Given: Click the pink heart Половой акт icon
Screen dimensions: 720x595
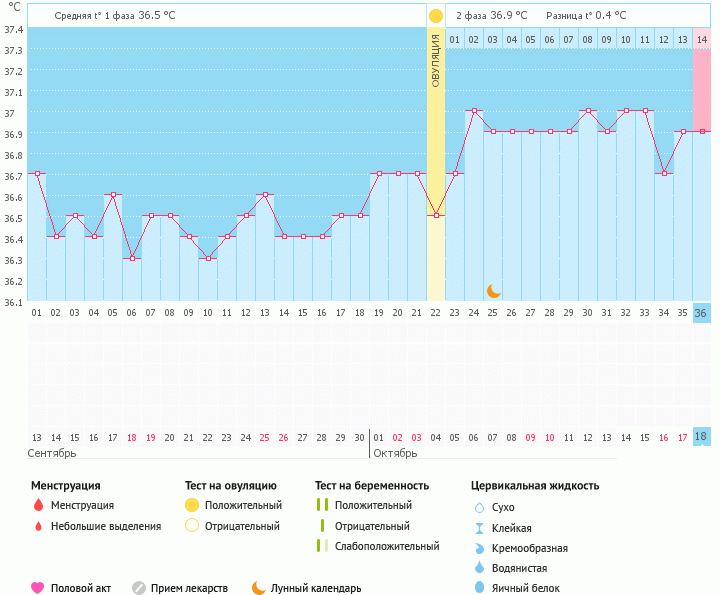Looking at the screenshot, I should [x=38, y=588].
